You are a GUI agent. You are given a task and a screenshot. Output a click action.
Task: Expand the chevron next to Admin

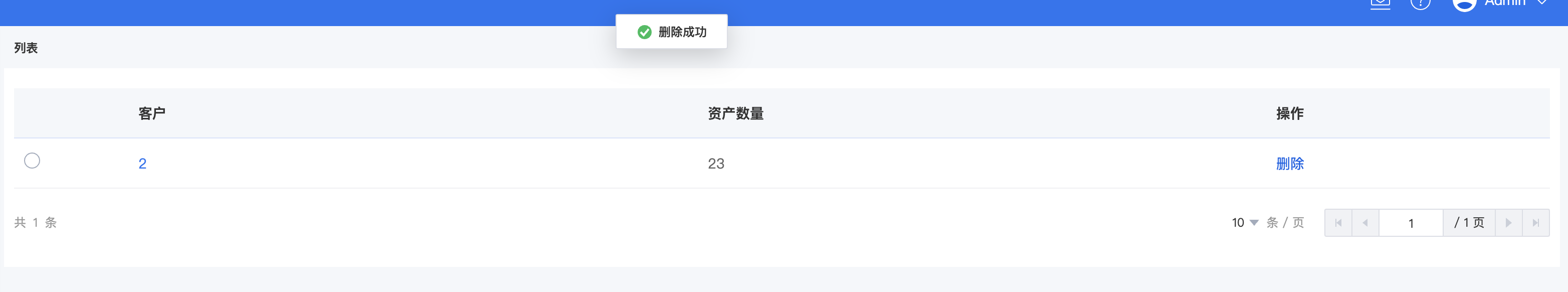click(1542, 3)
